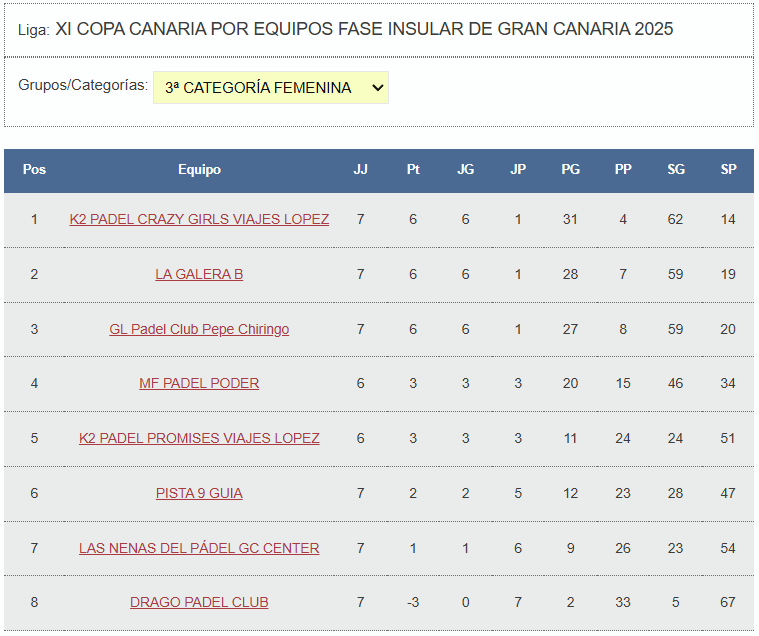Click the Equipo column header
The image size is (759, 636).
click(x=199, y=170)
